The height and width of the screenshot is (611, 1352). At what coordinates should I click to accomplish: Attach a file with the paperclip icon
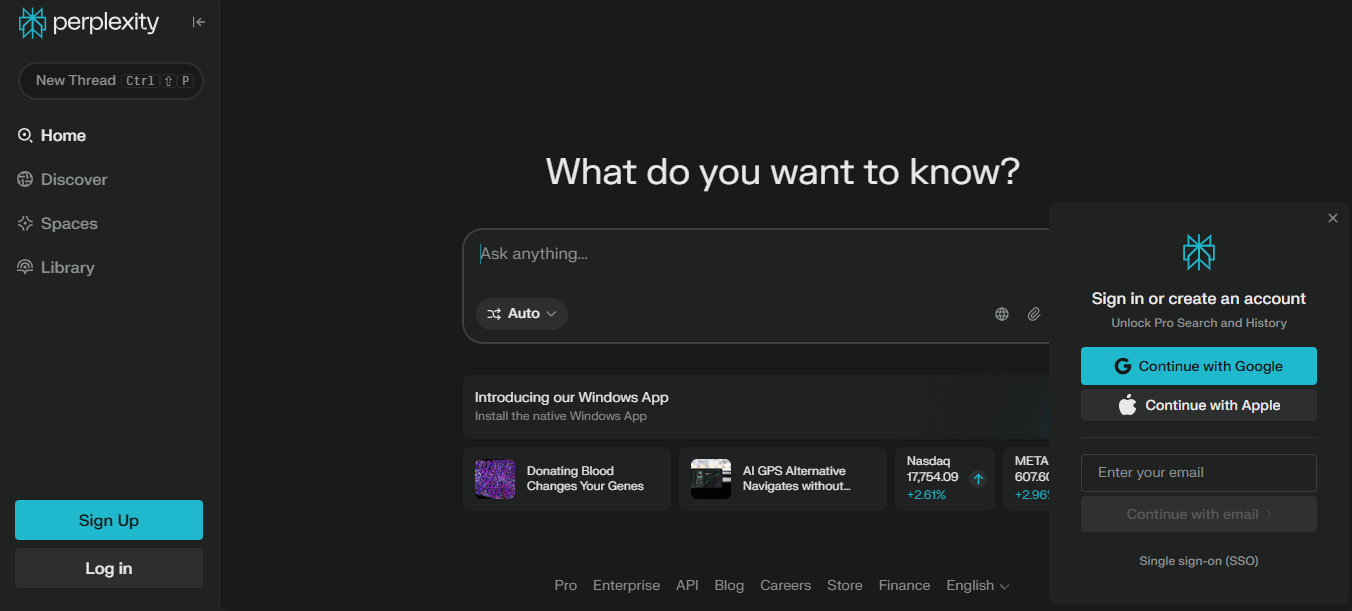pos(1034,314)
